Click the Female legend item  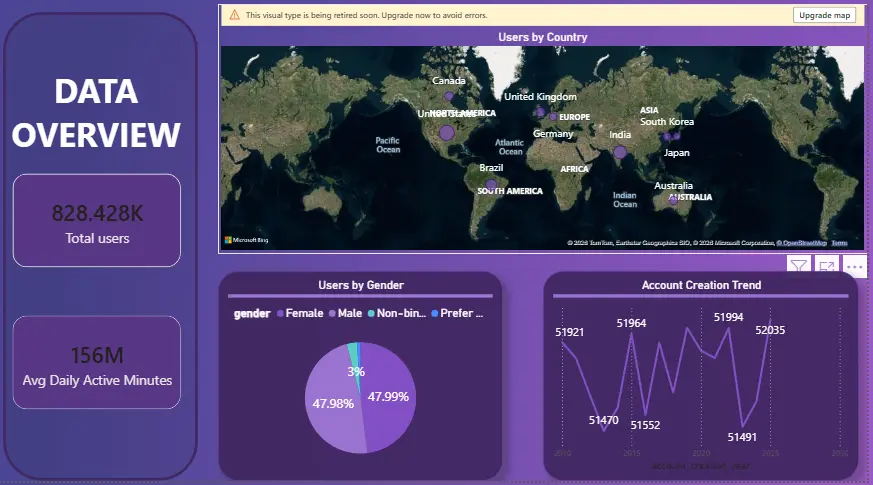point(300,313)
